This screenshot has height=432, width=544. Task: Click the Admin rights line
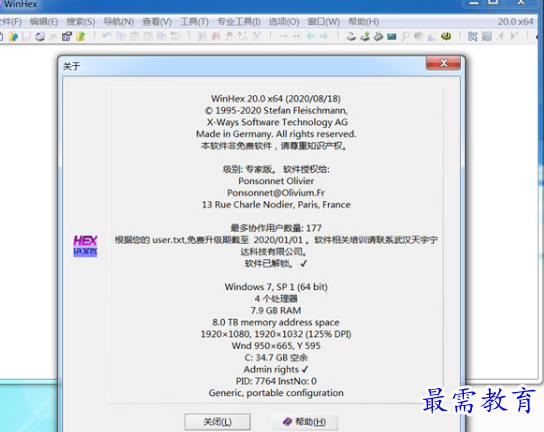pos(276,369)
